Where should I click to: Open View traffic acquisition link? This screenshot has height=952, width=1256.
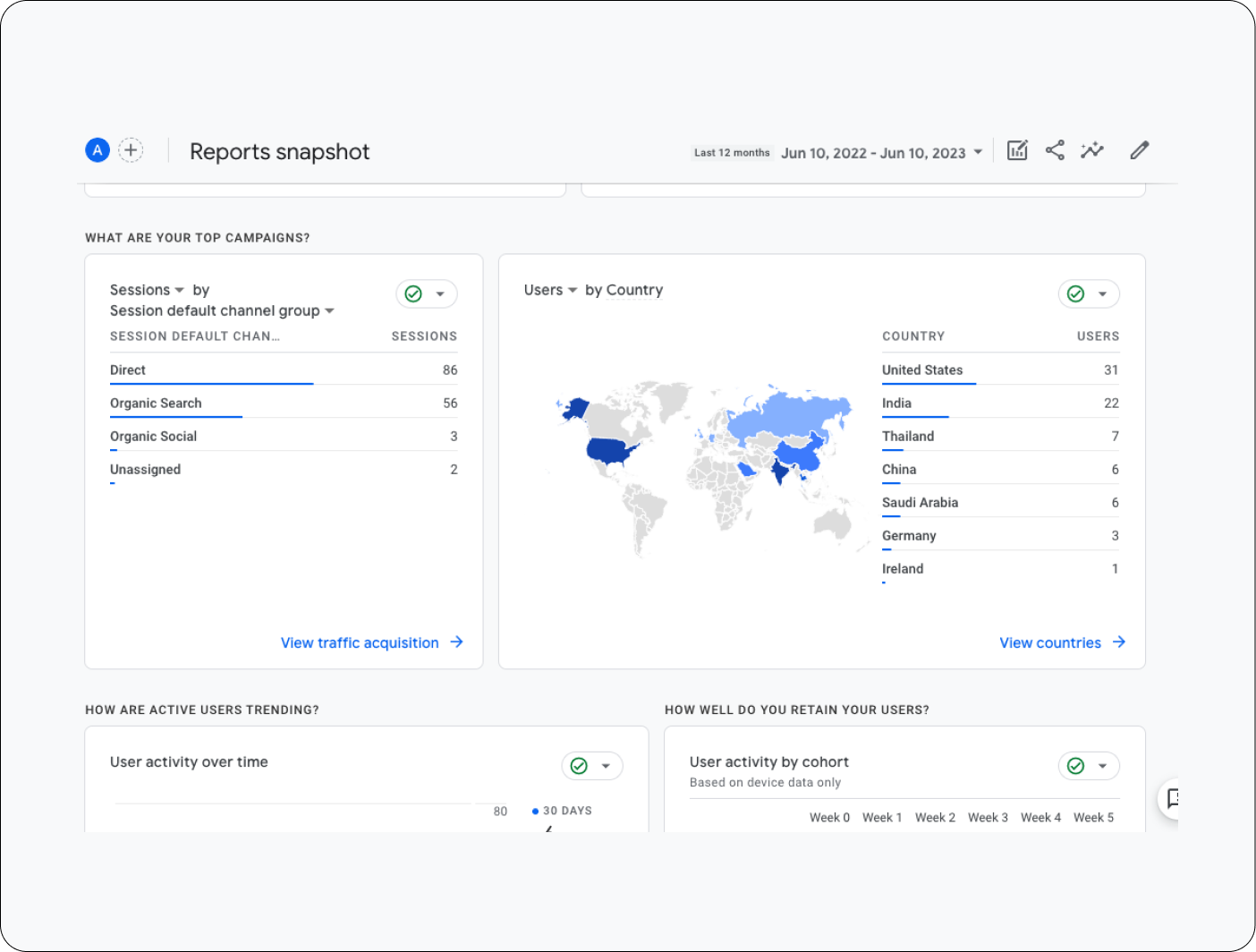click(x=360, y=642)
